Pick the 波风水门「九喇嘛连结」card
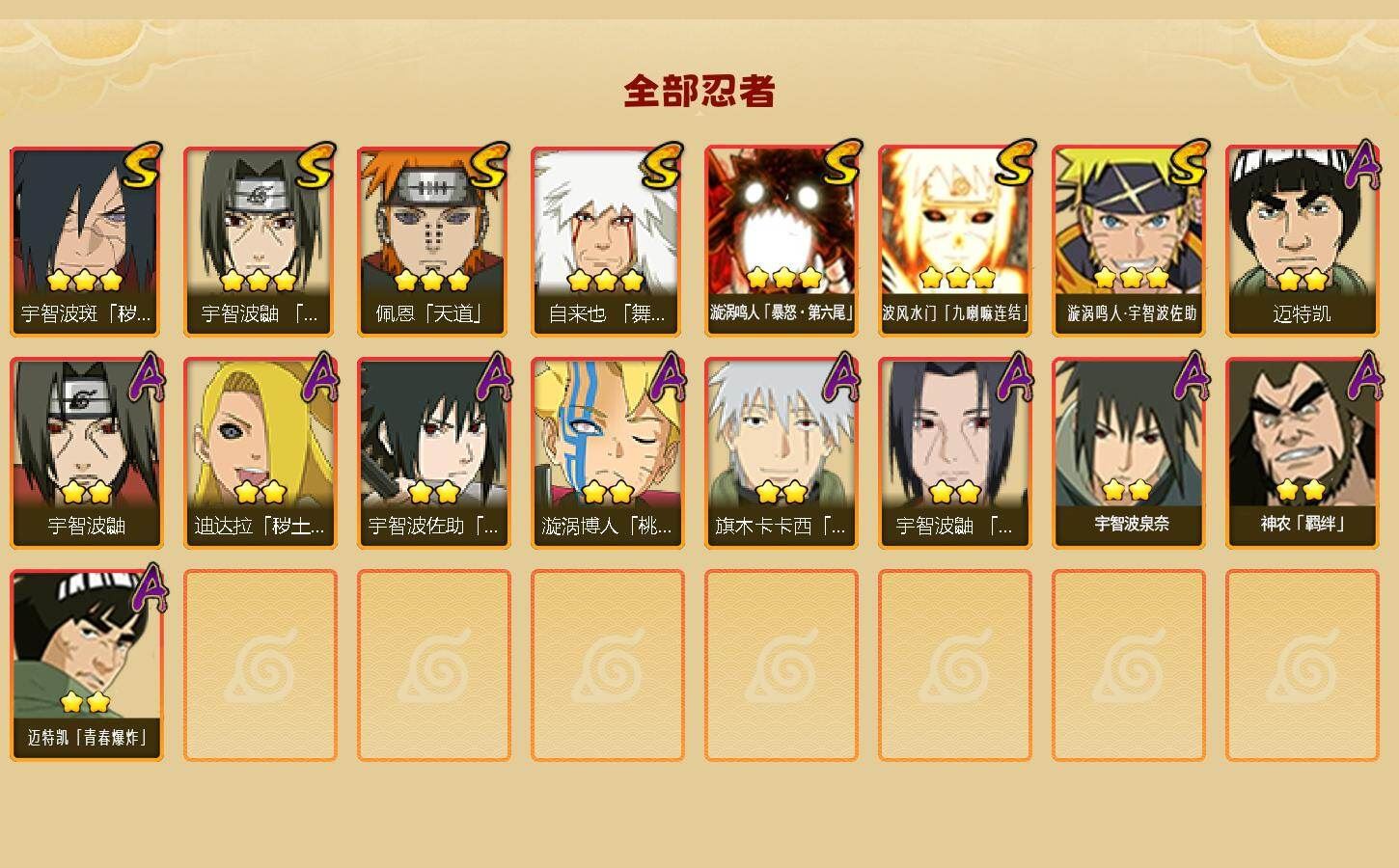 [x=954, y=241]
